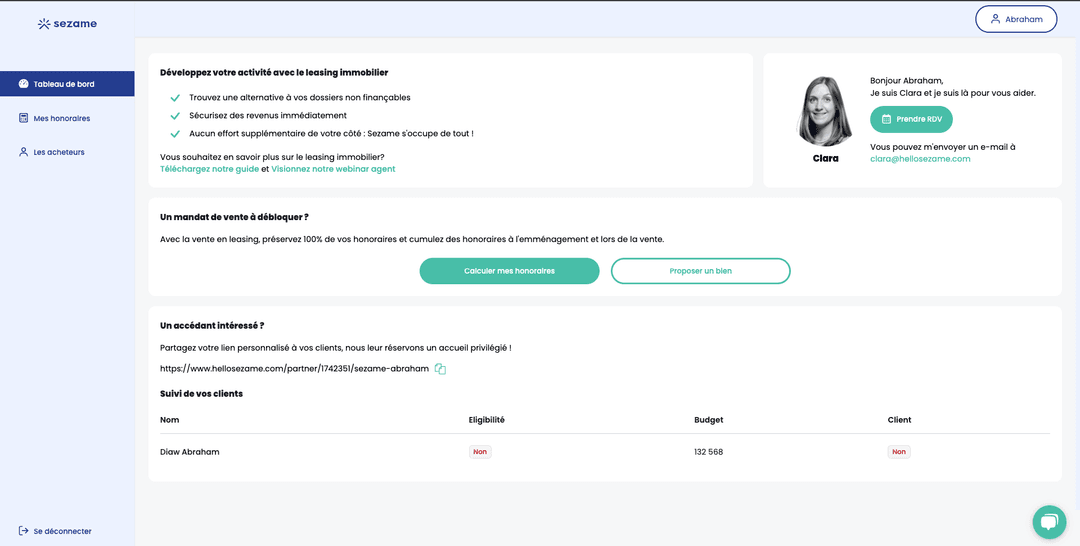Copy the personalized partner link
The height and width of the screenshot is (546, 1080).
coord(440,369)
